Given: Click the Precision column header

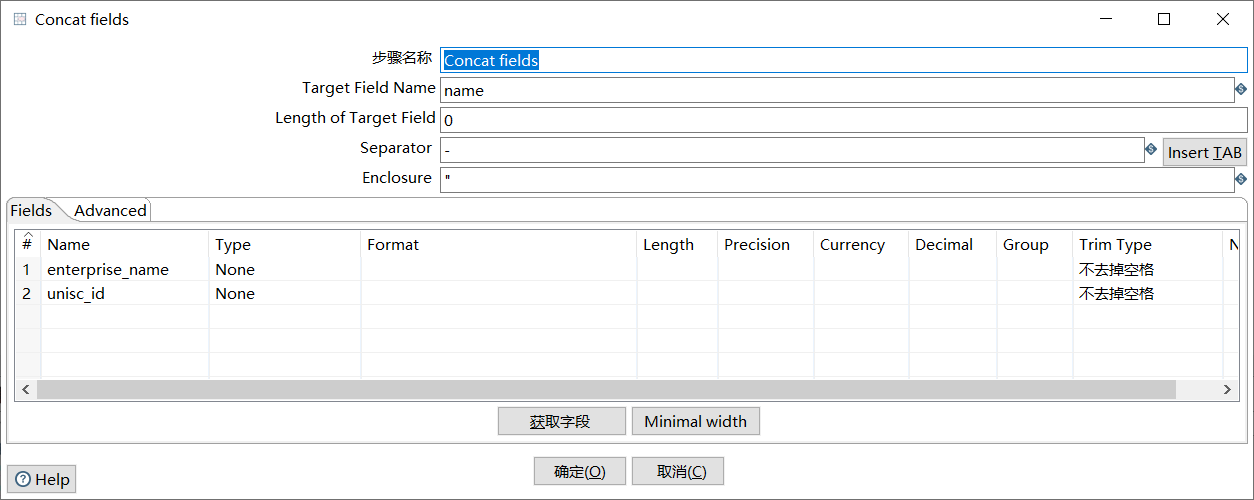Looking at the screenshot, I should [766, 244].
